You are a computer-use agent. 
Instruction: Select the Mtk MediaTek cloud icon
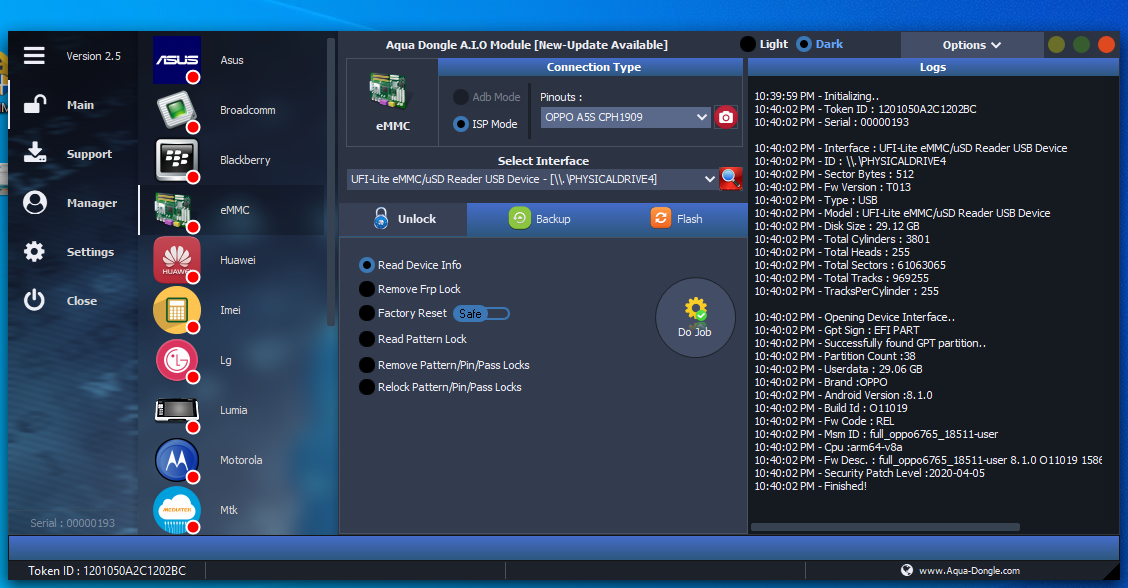pyautogui.click(x=176, y=510)
